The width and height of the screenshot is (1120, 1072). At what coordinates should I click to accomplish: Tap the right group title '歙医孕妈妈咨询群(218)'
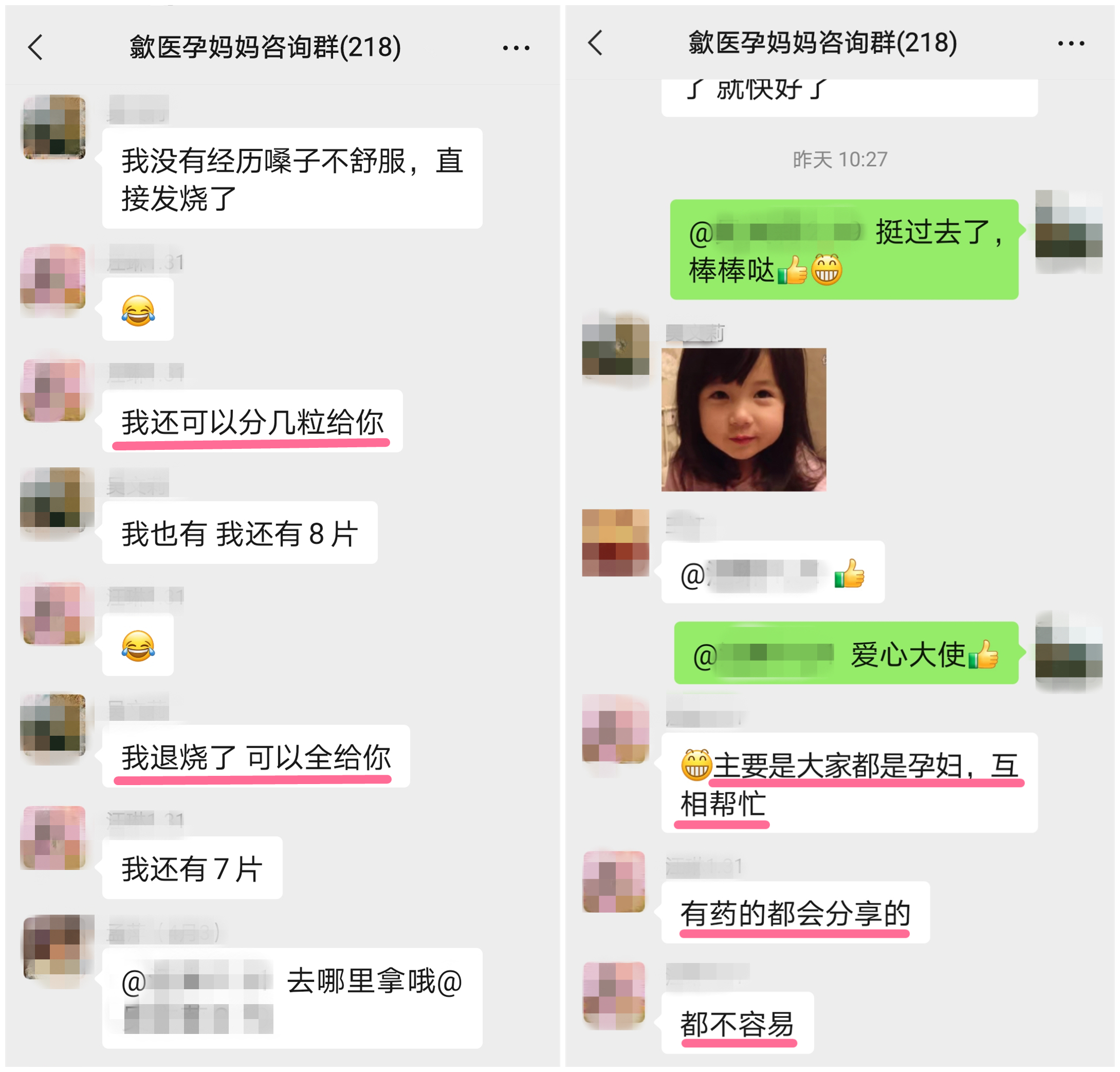pos(822,43)
